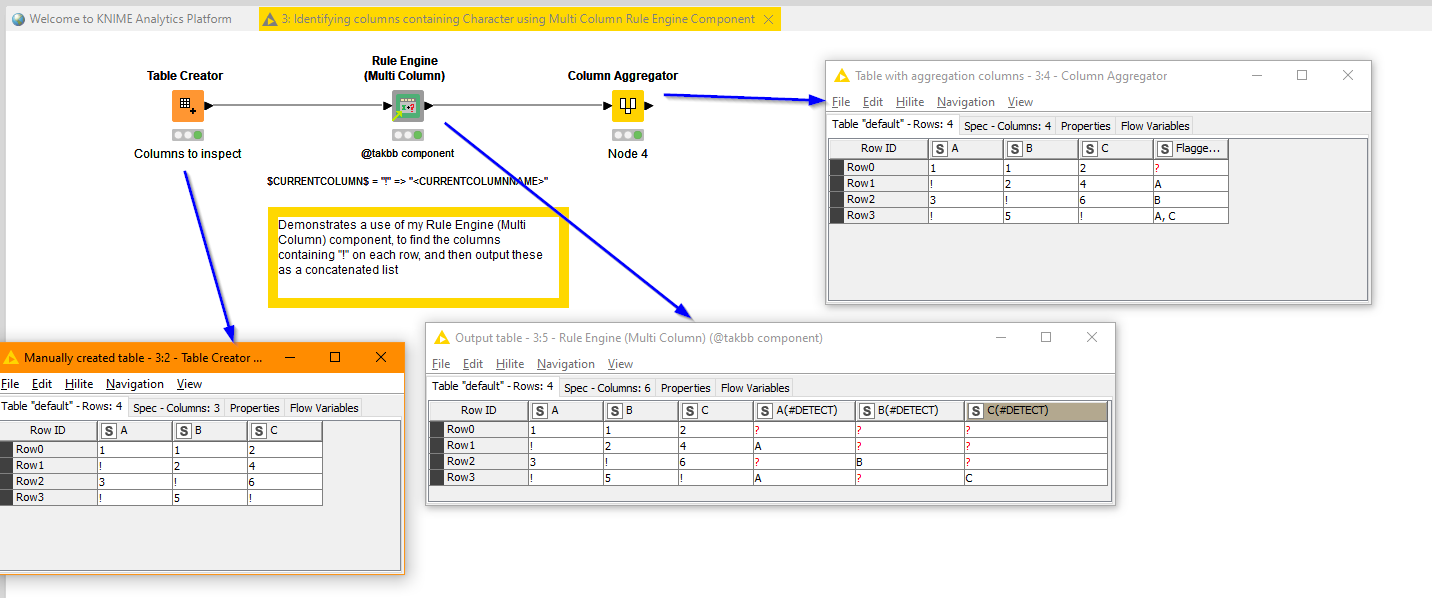Viewport: 1432px width, 598px height.
Task: Open Flow Variables tab in Column Aggregator window
Action: click(1155, 126)
